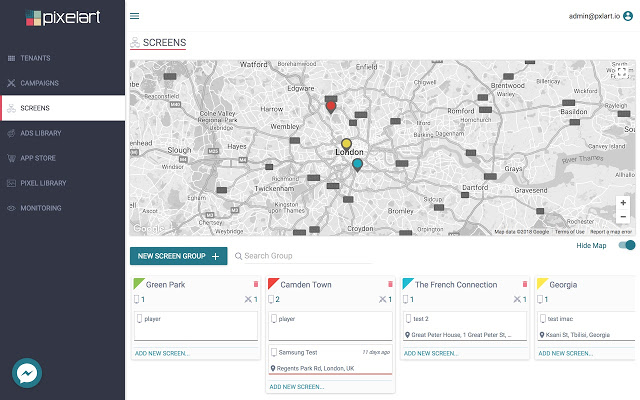Click the French Connection teal color flag
The image size is (640, 400).
(407, 283)
